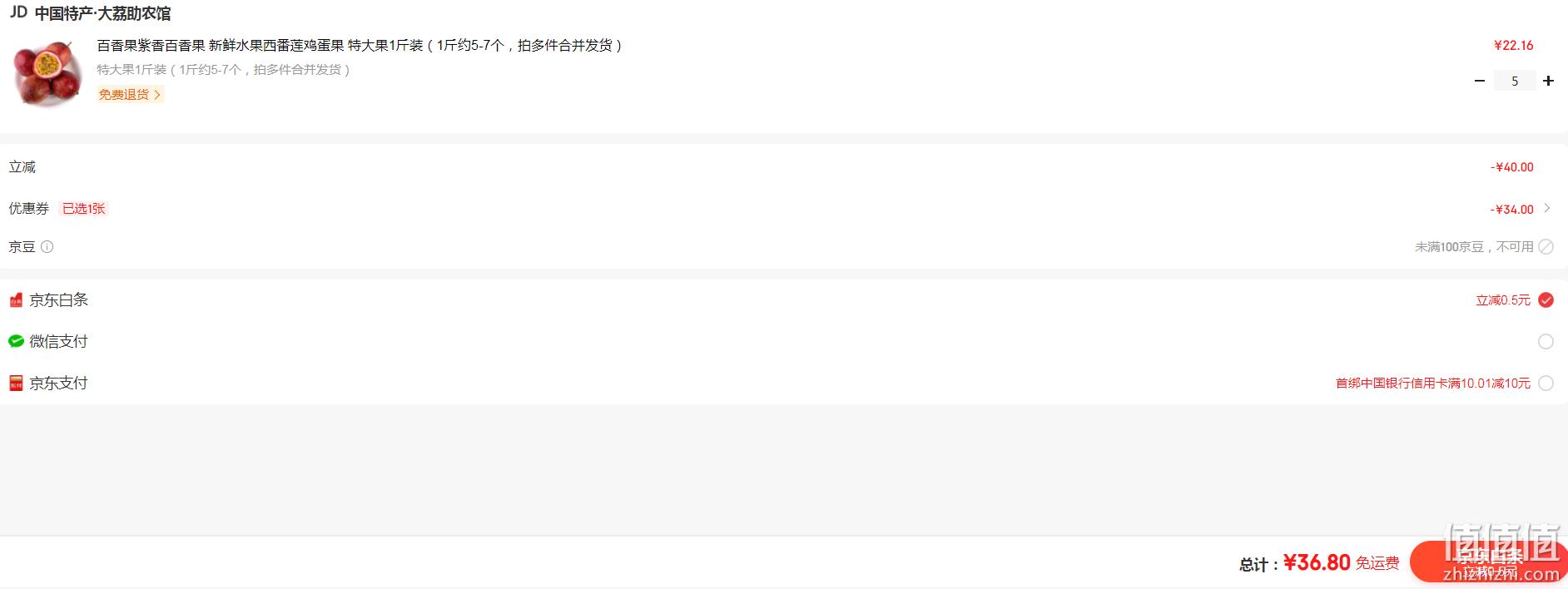Click the 已选1张 coupon tag
Image resolution: width=1568 pixels, height=589 pixels.
pyautogui.click(x=84, y=208)
